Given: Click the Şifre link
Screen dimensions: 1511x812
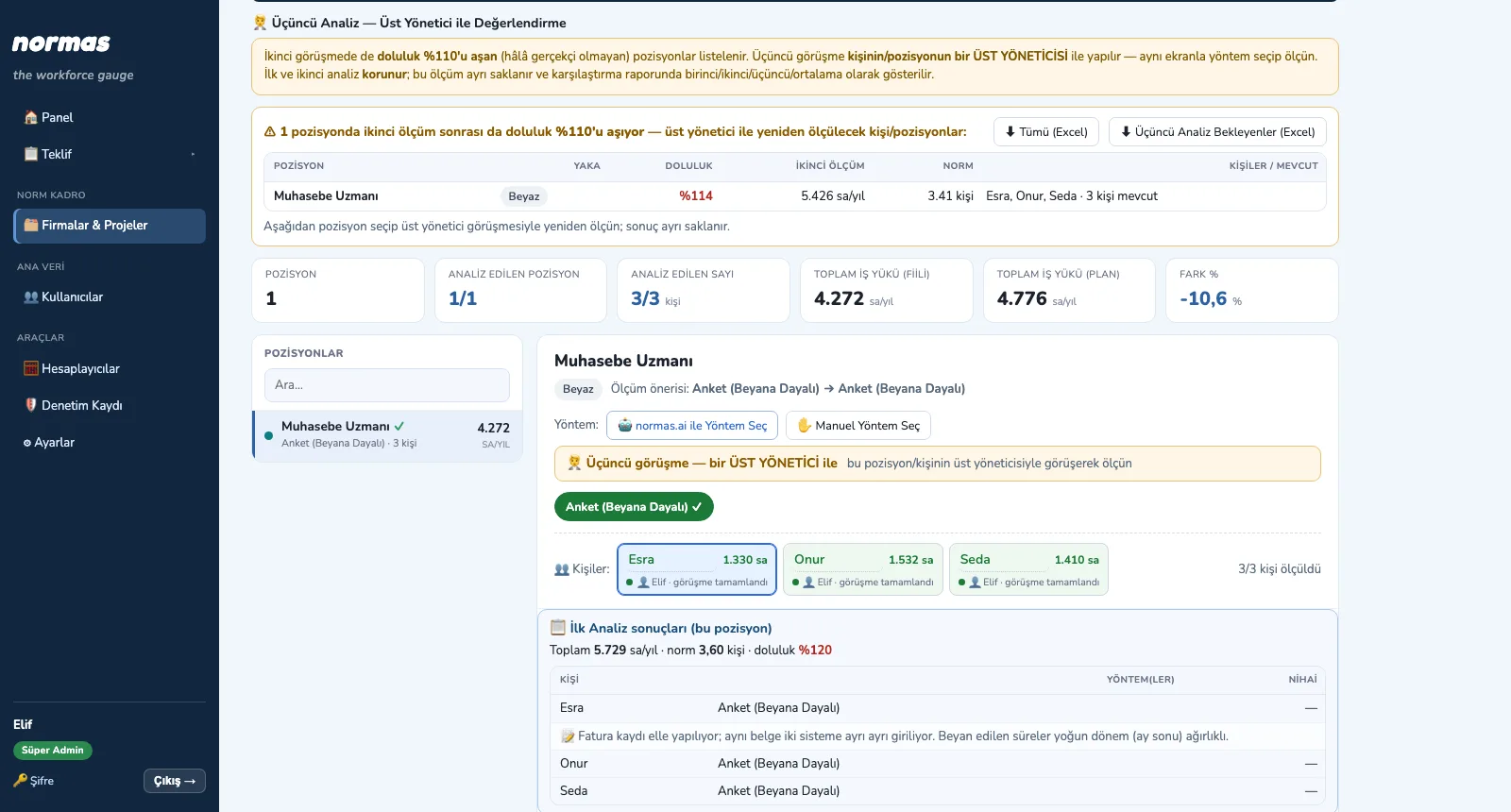Looking at the screenshot, I should point(34,781).
